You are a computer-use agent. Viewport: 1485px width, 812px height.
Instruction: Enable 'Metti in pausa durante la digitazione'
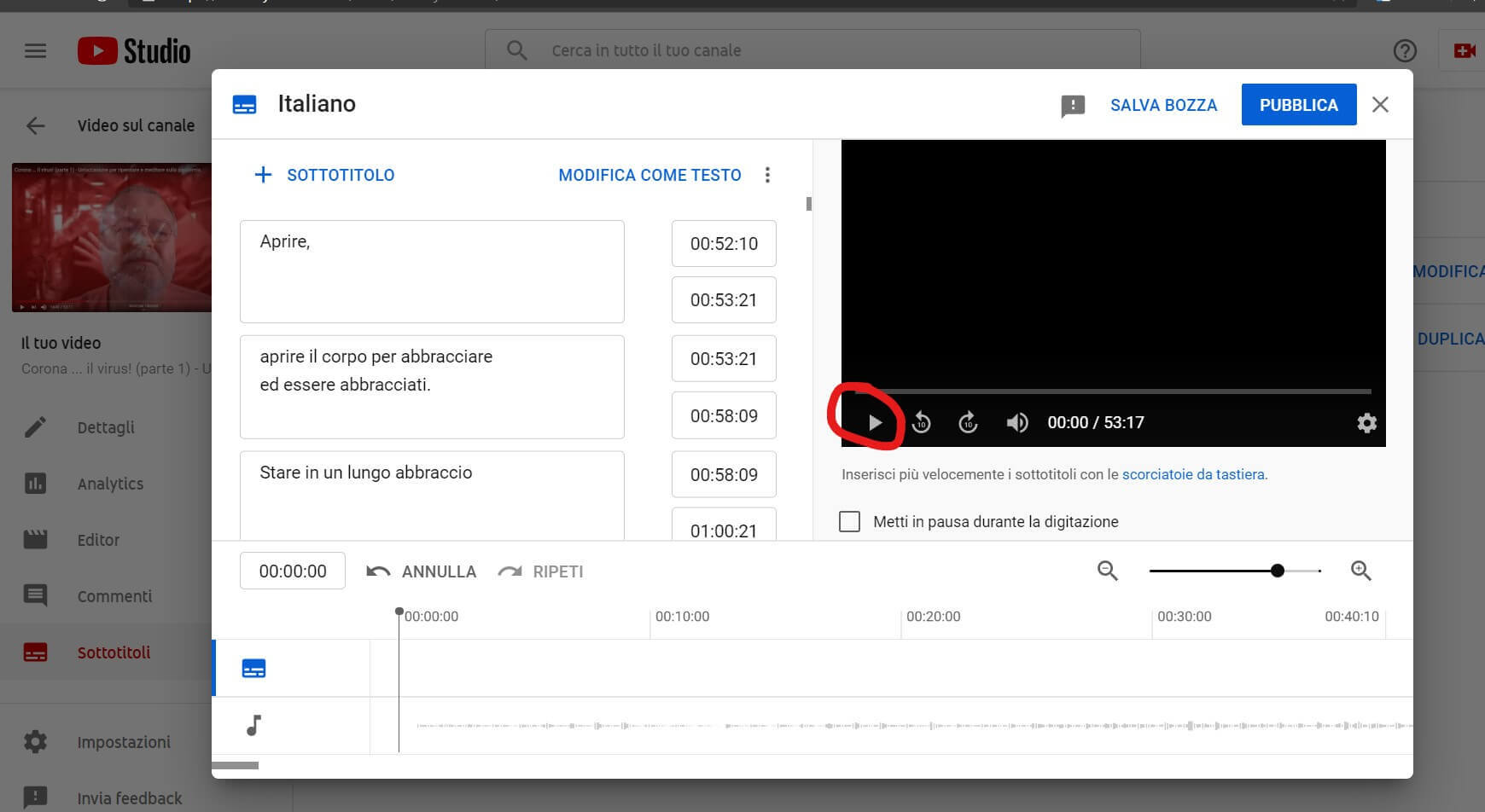click(849, 521)
